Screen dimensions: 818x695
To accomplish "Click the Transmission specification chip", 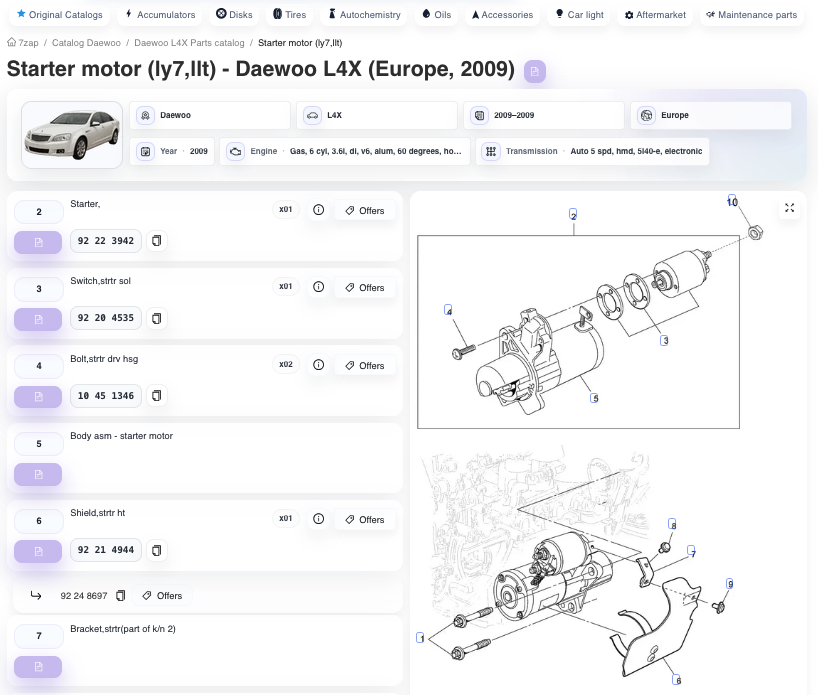I will click(x=592, y=151).
